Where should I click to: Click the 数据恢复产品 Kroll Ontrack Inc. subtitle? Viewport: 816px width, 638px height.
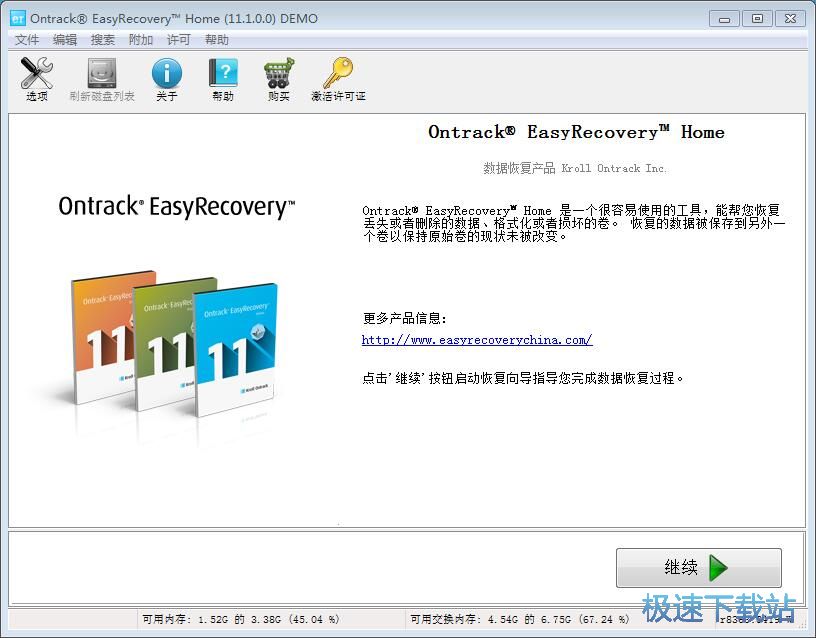(575, 168)
